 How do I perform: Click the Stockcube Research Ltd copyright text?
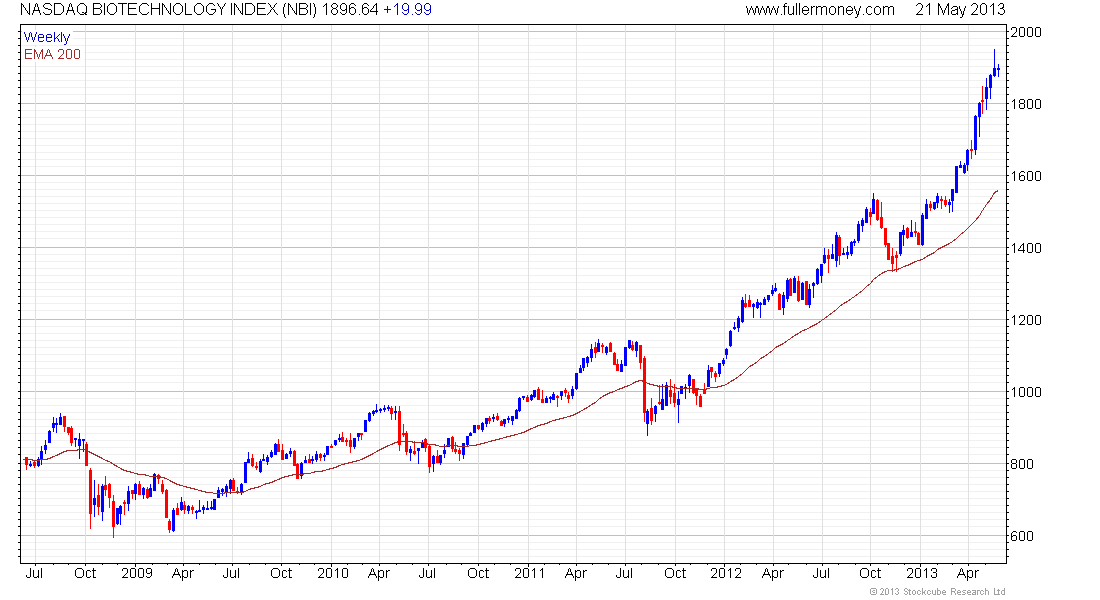pyautogui.click(x=938, y=592)
